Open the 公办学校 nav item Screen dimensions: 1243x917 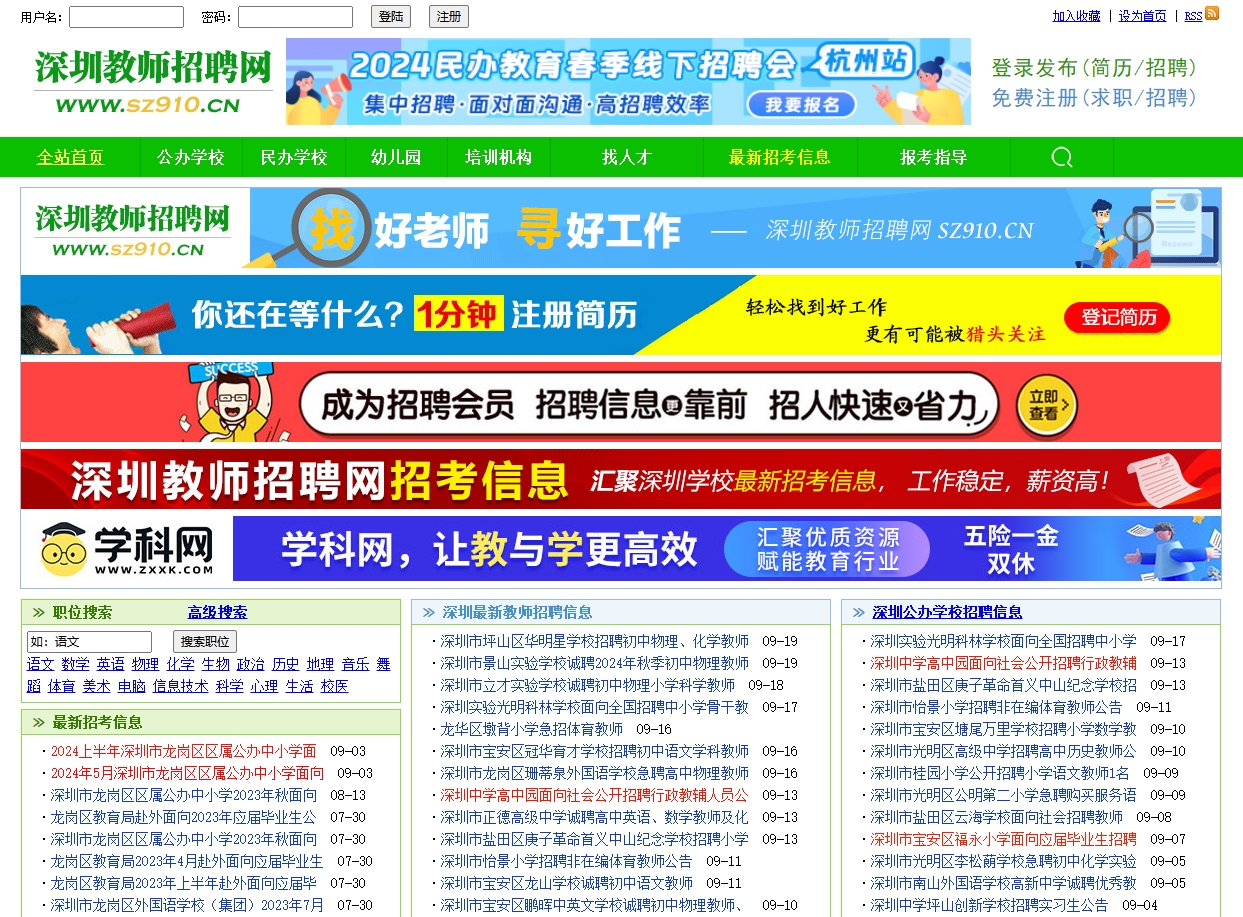coord(190,158)
